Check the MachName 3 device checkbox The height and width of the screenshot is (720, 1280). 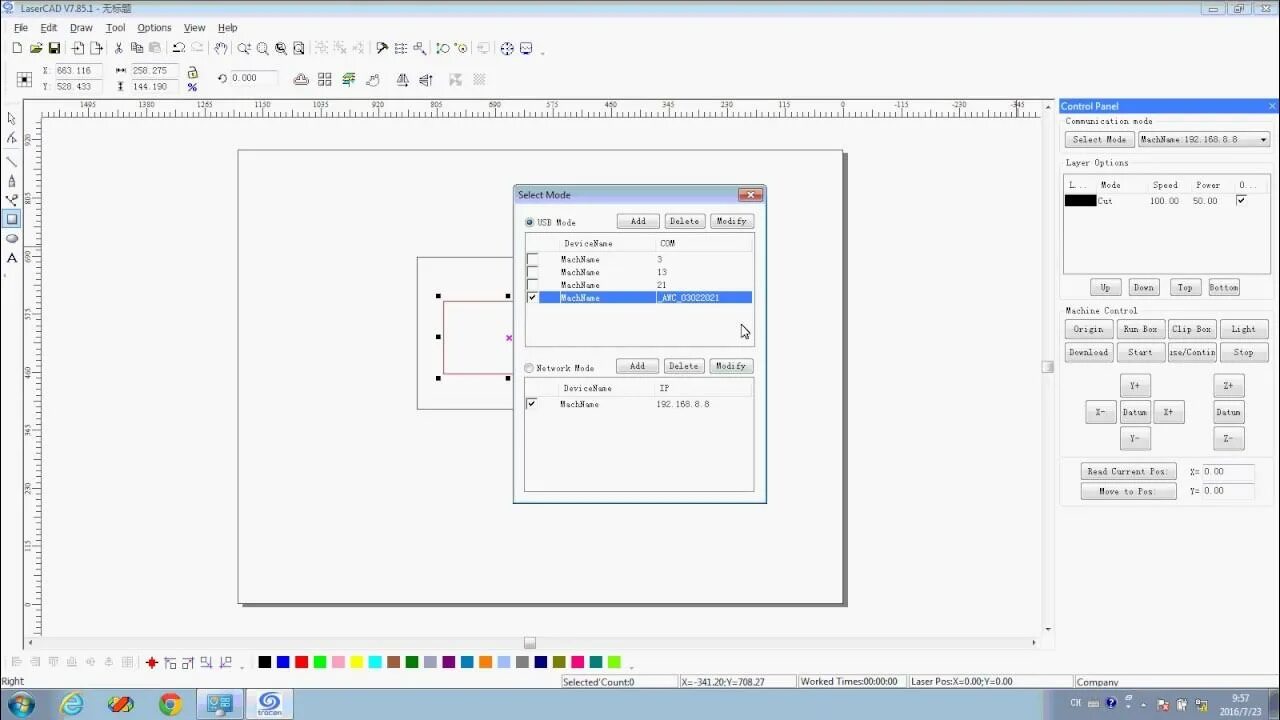(532, 259)
